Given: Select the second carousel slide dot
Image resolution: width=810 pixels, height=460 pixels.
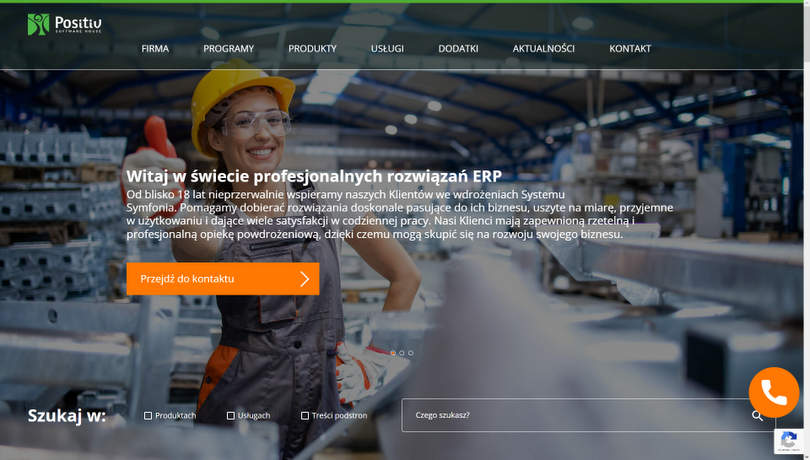Looking at the screenshot, I should 402,353.
